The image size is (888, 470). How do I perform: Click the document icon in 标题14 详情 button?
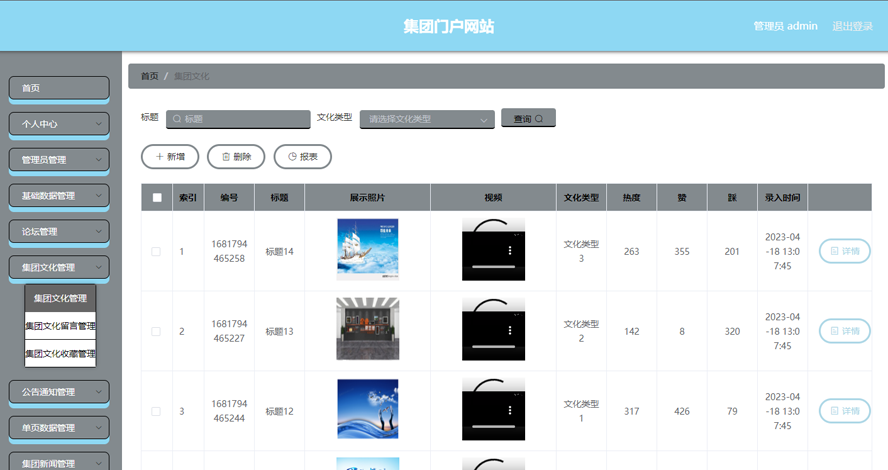pos(834,251)
